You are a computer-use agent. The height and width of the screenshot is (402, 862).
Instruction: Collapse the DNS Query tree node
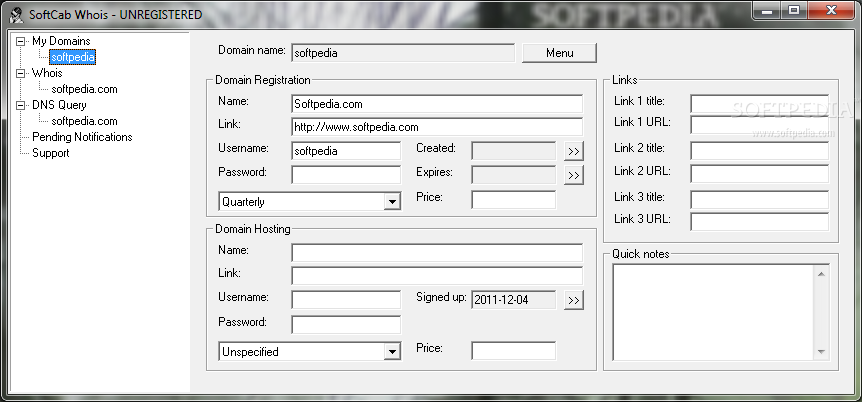point(20,105)
